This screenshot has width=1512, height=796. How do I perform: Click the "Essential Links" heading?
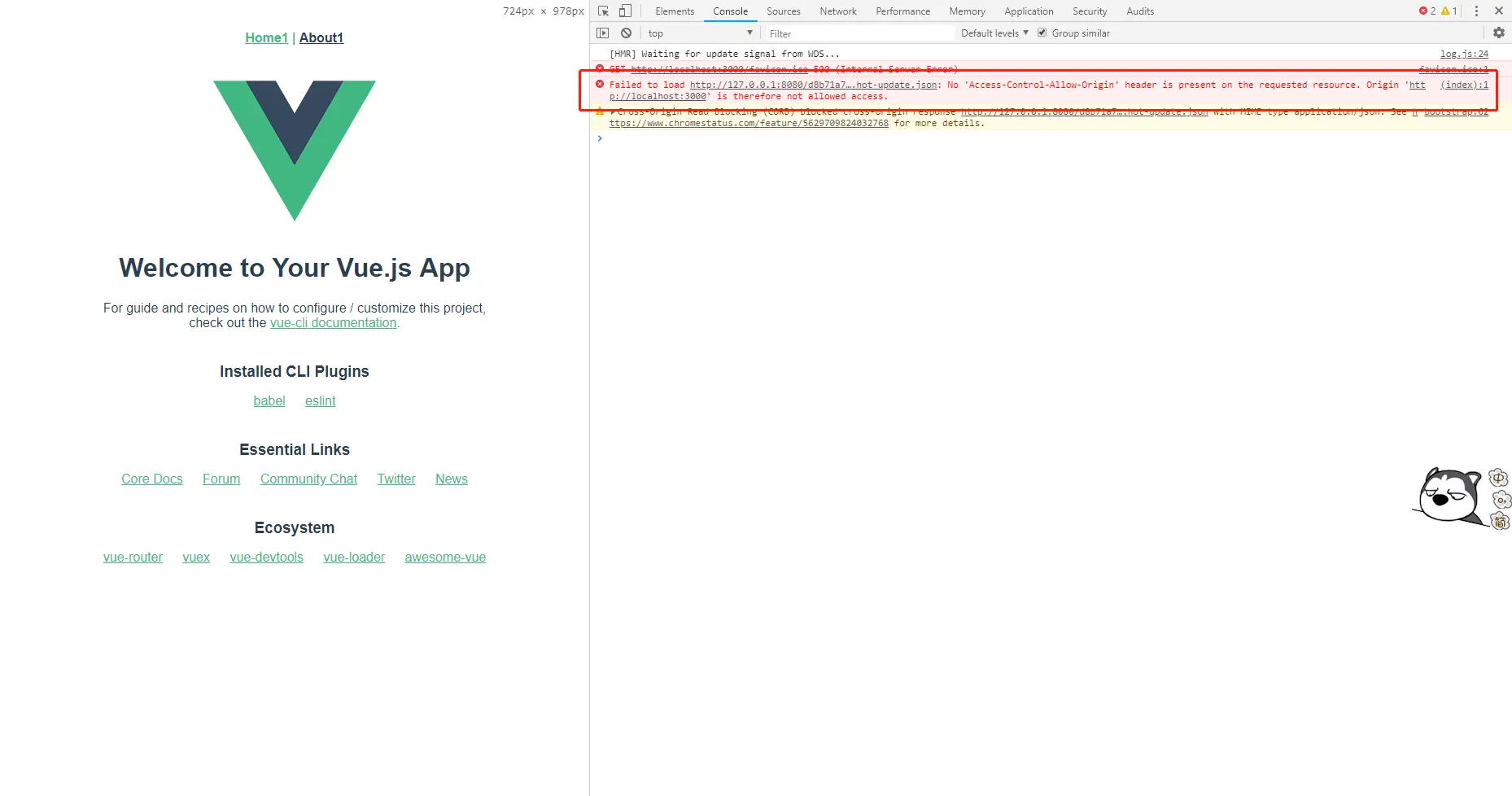click(x=295, y=450)
